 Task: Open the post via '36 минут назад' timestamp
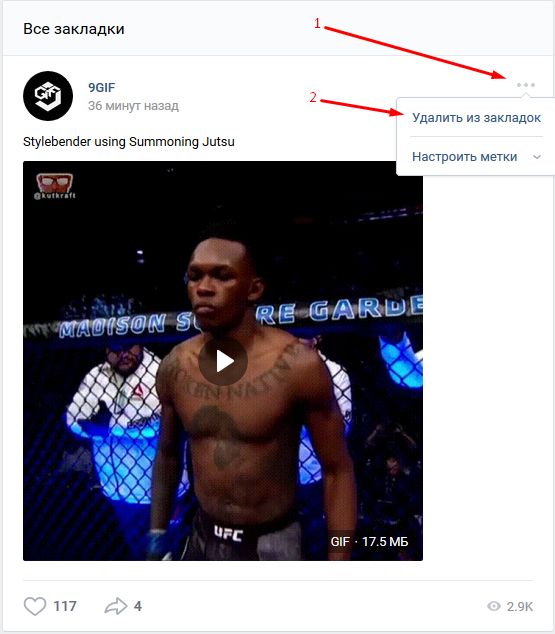click(x=133, y=106)
